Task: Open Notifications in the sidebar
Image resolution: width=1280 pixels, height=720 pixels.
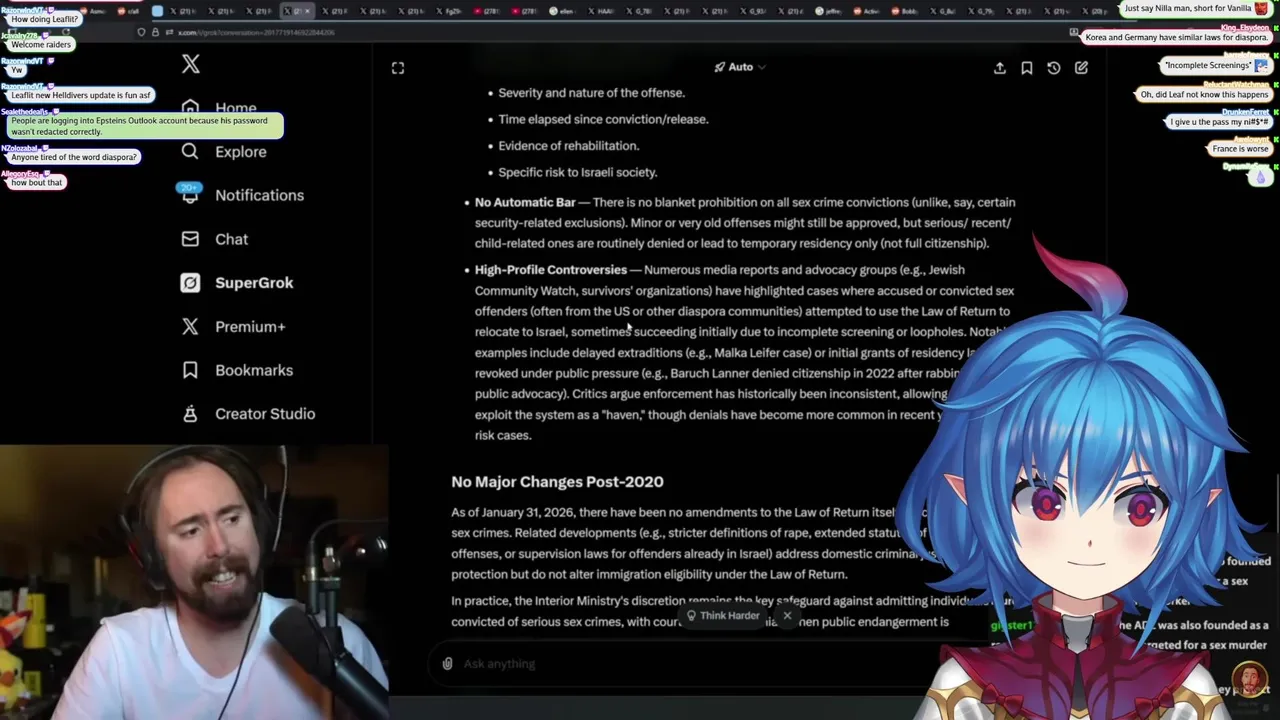Action: 259,195
